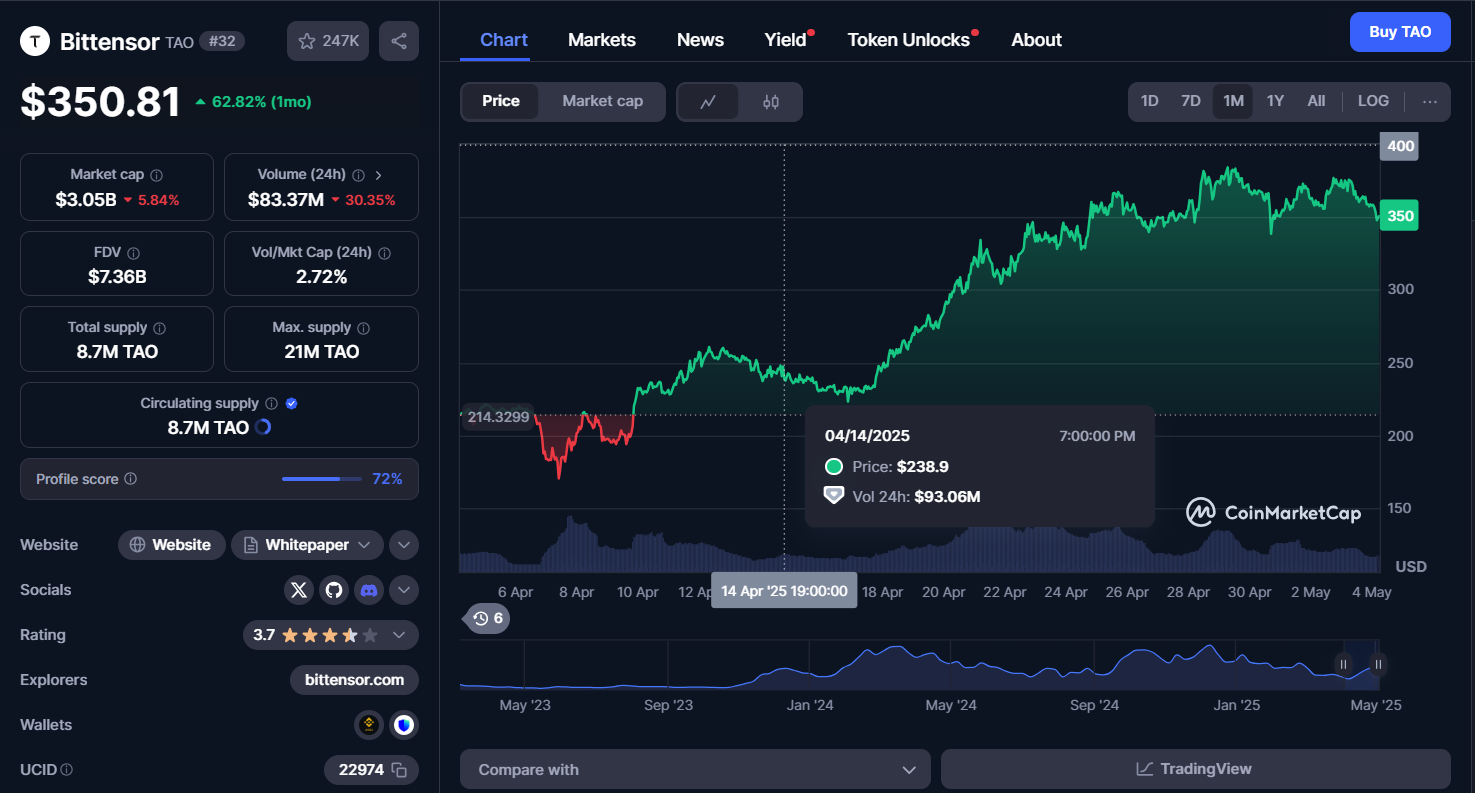Click the circulating supply progress ring
The image size is (1475, 793).
(x=263, y=428)
